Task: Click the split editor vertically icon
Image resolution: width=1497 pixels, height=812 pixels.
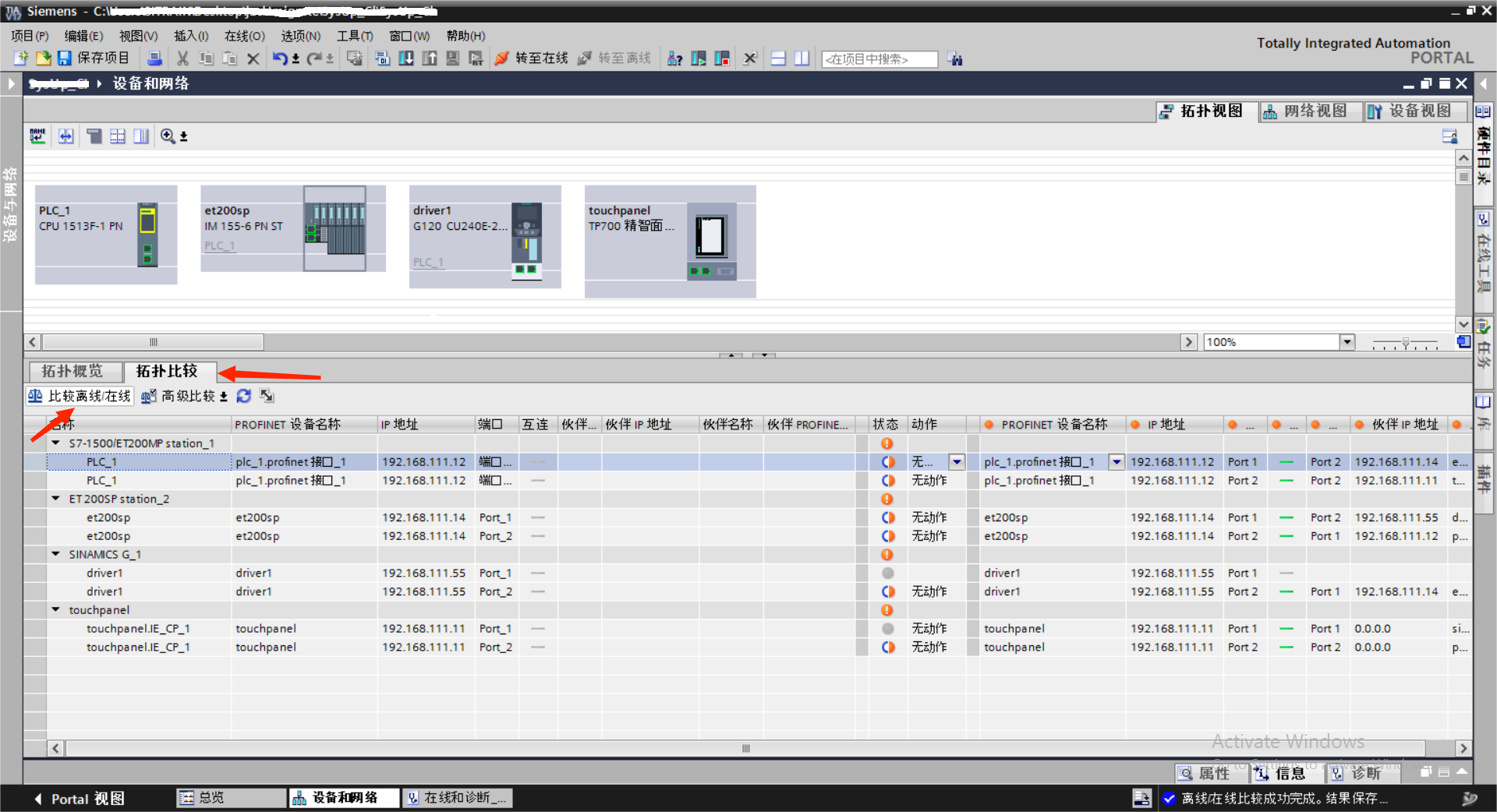Action: (x=802, y=58)
